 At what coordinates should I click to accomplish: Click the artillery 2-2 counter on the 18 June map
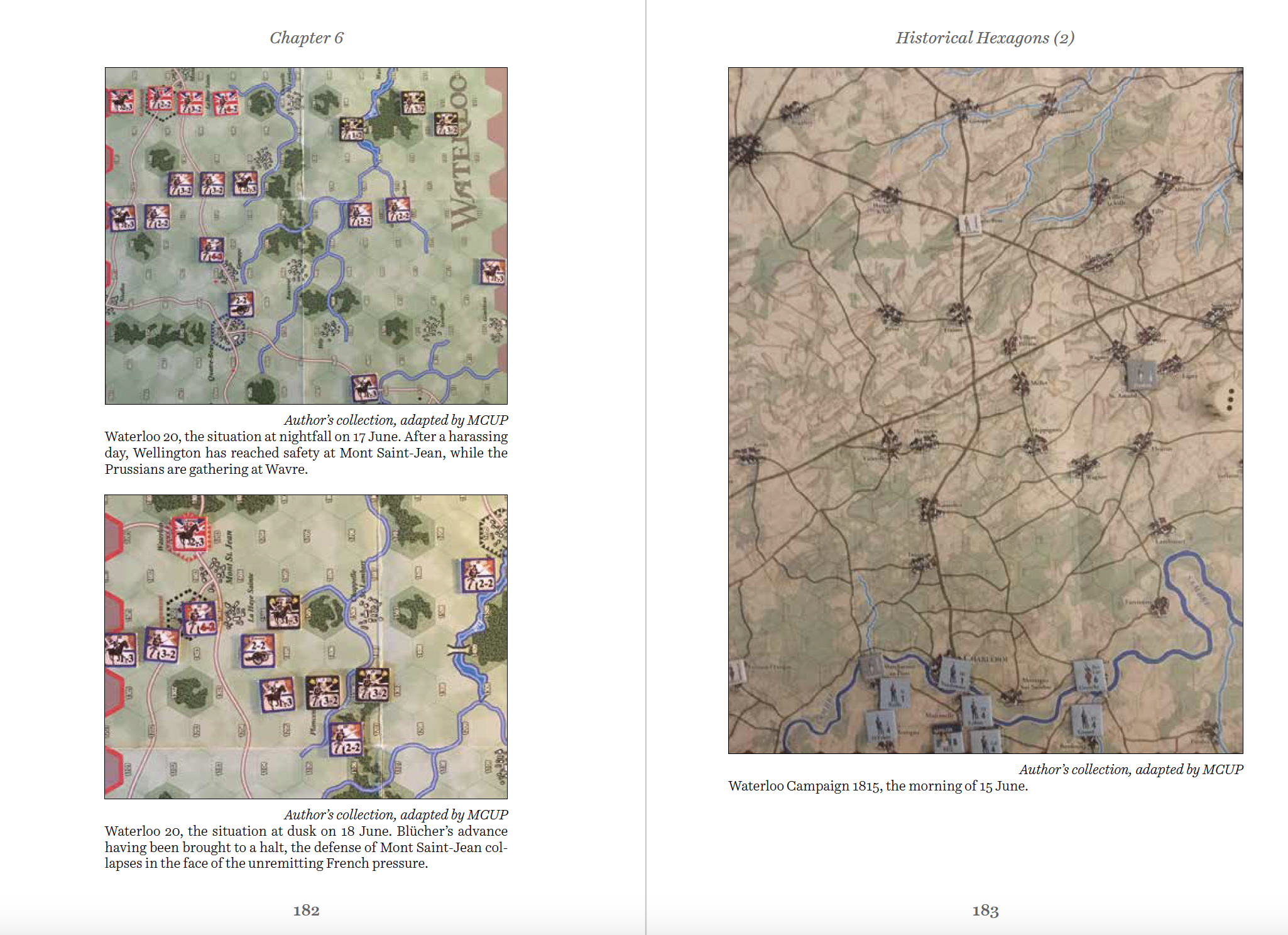[x=258, y=651]
